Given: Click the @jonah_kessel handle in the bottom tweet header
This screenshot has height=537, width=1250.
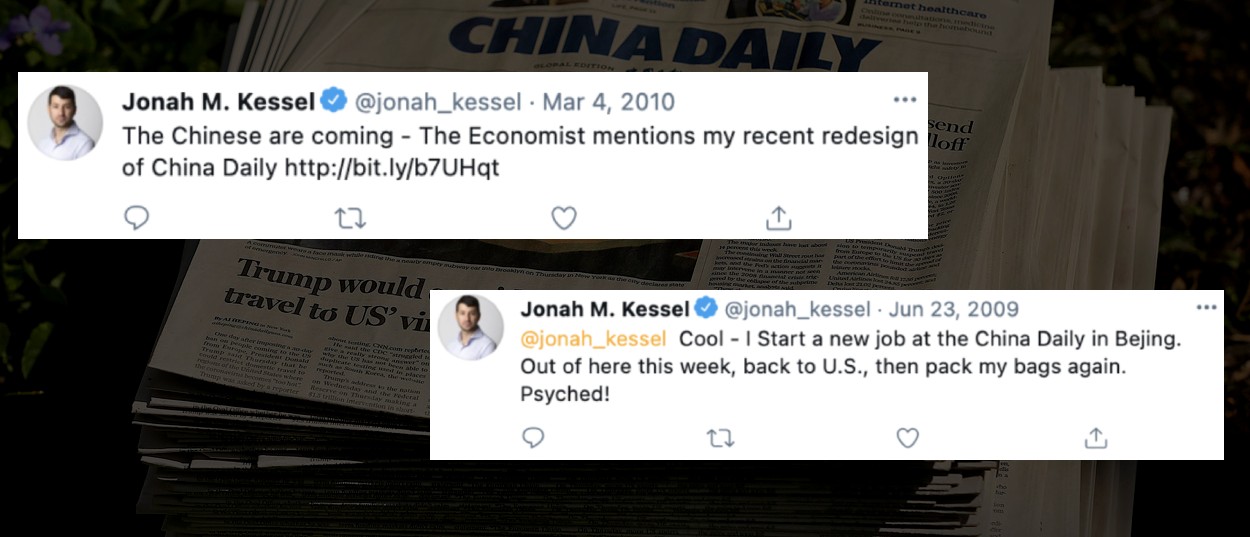Looking at the screenshot, I should pos(797,308).
